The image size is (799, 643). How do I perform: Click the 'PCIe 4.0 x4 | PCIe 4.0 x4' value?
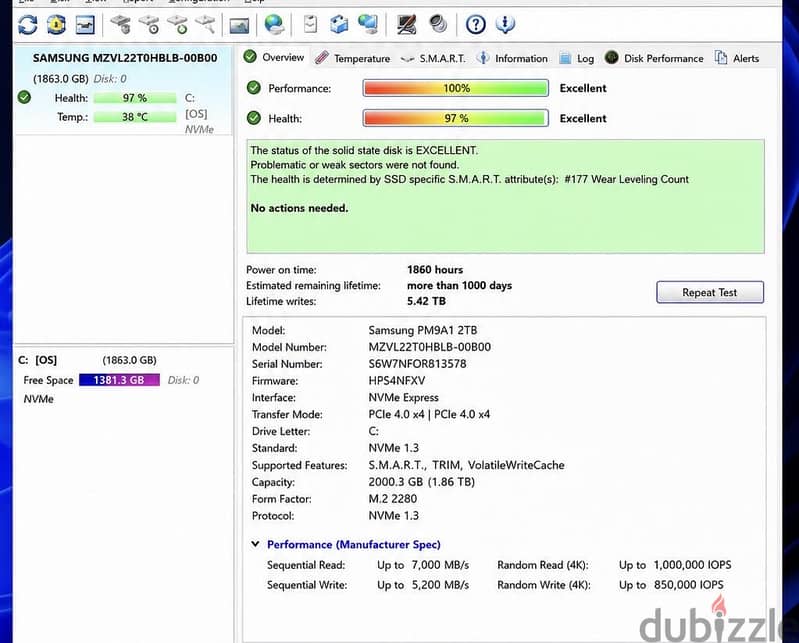click(x=429, y=414)
